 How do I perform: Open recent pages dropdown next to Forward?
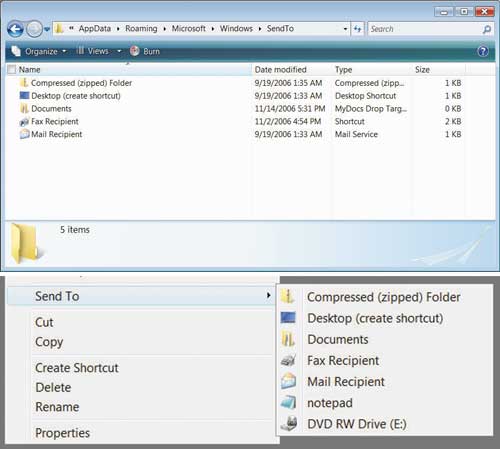[47, 29]
